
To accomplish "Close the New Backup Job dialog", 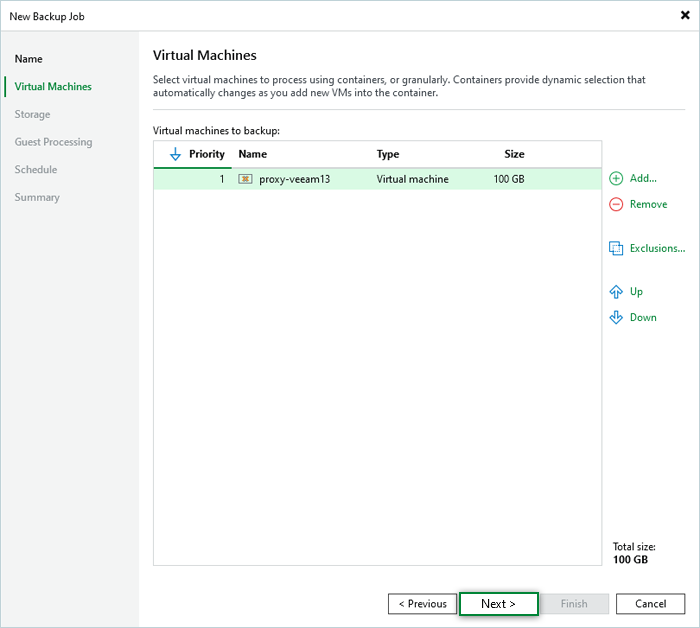I will tap(683, 15).
